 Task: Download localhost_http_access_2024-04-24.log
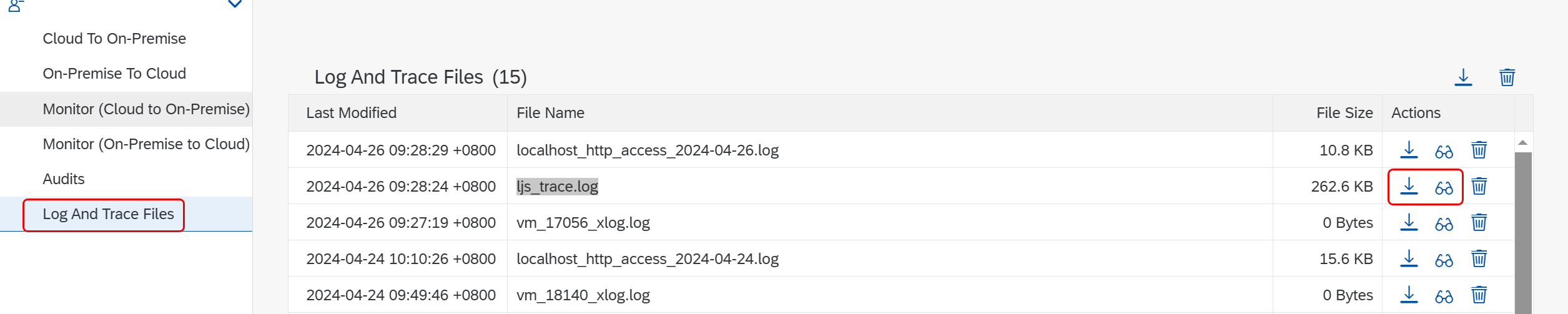click(x=1409, y=258)
